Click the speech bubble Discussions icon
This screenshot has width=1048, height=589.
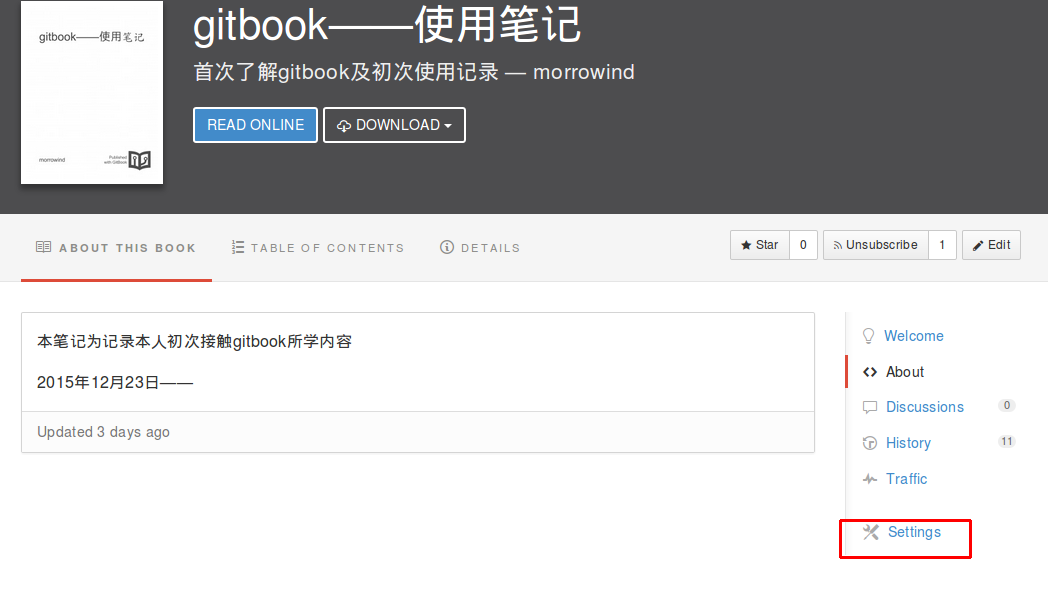click(x=869, y=408)
